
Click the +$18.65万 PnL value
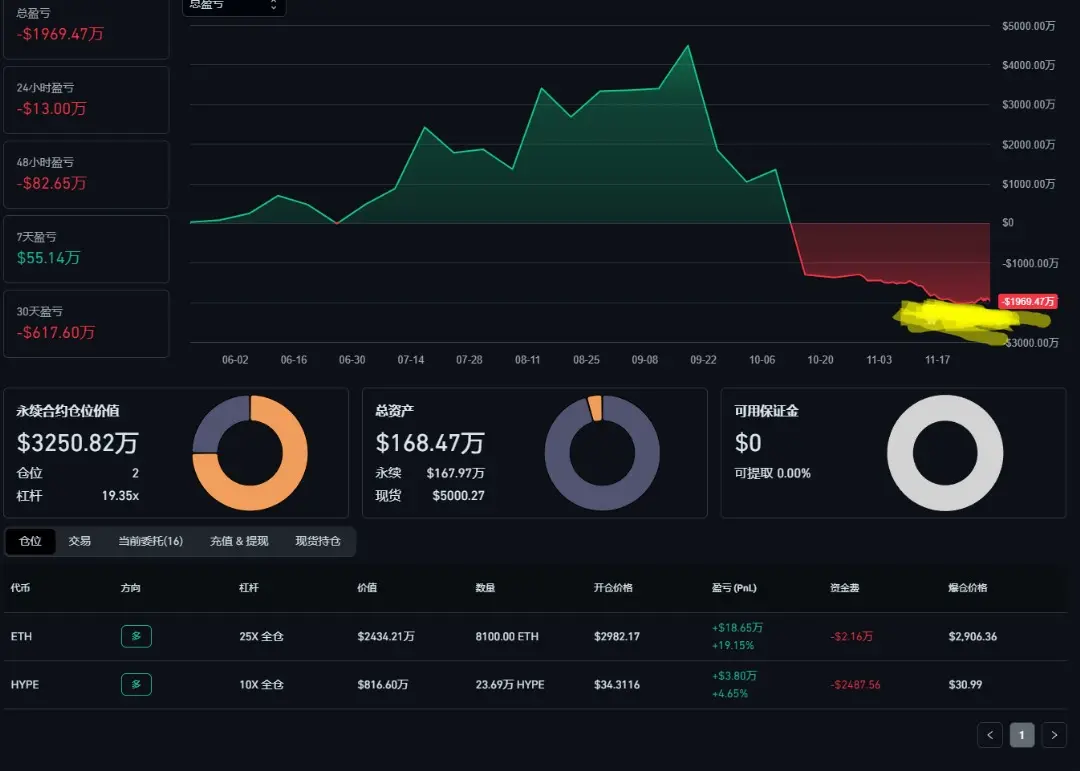point(737,628)
